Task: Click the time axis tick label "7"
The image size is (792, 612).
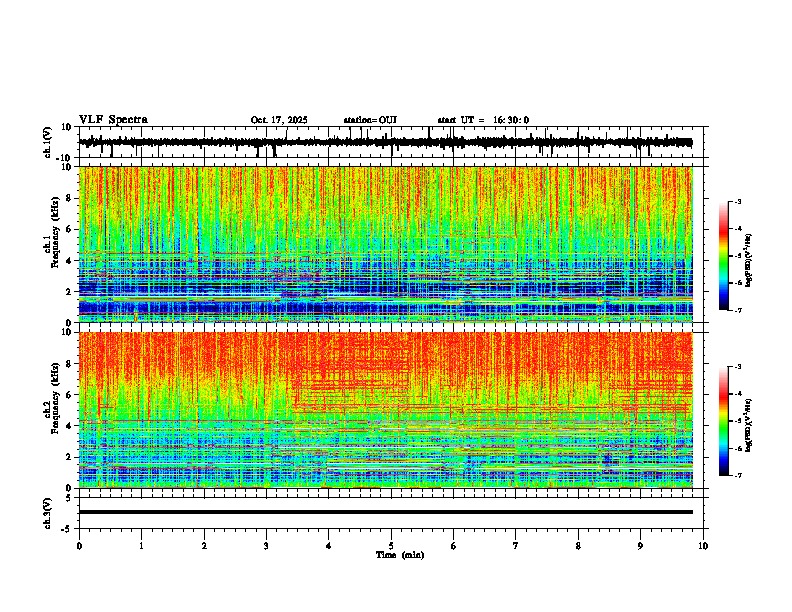Action: pyautogui.click(x=516, y=546)
